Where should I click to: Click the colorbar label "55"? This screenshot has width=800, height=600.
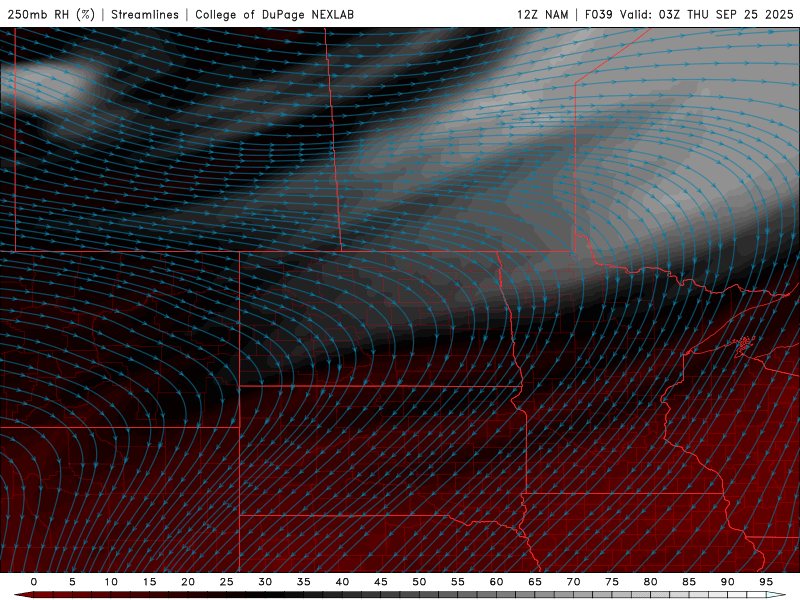[x=458, y=582]
